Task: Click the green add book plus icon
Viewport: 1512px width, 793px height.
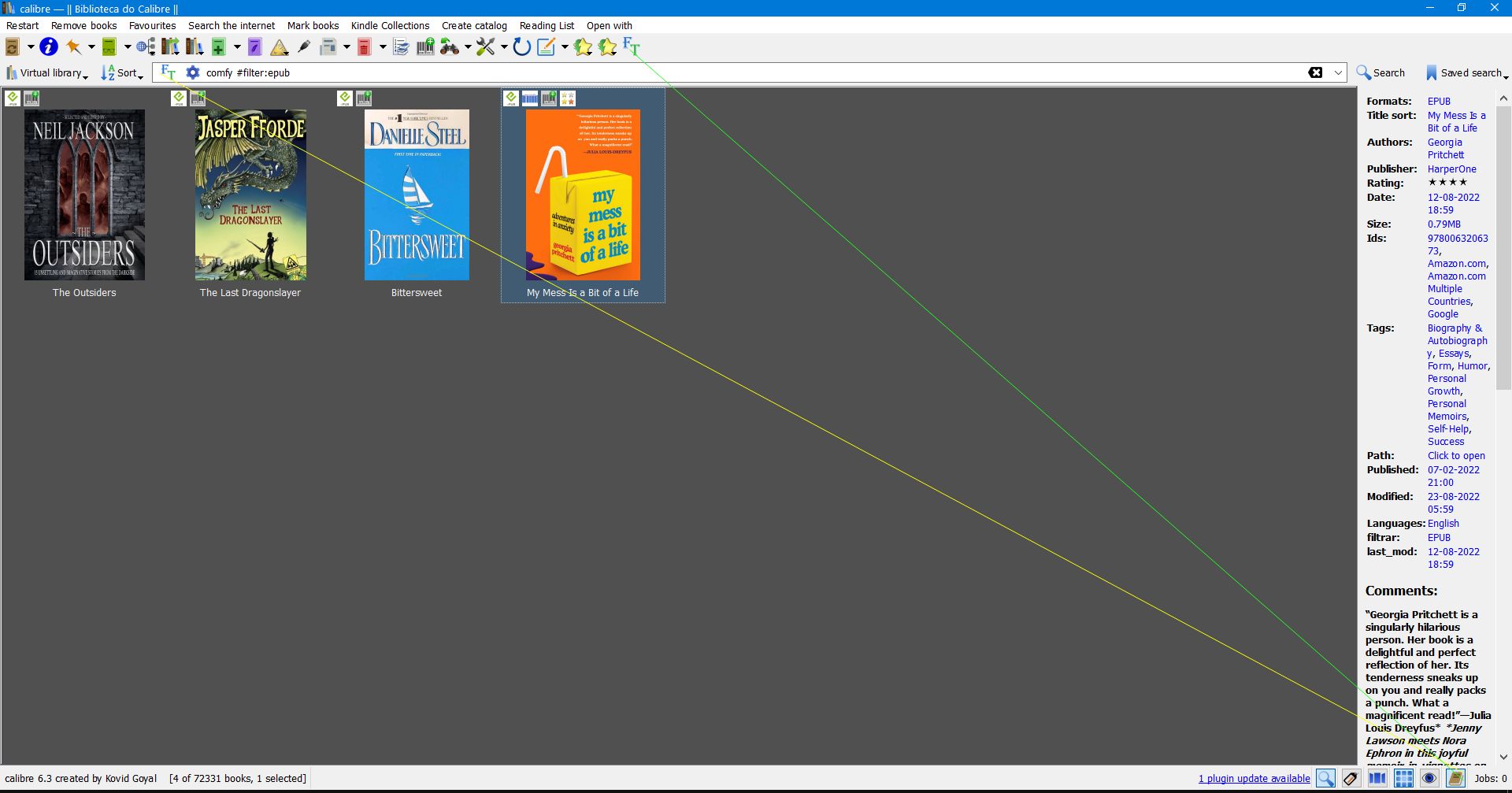Action: (x=219, y=47)
